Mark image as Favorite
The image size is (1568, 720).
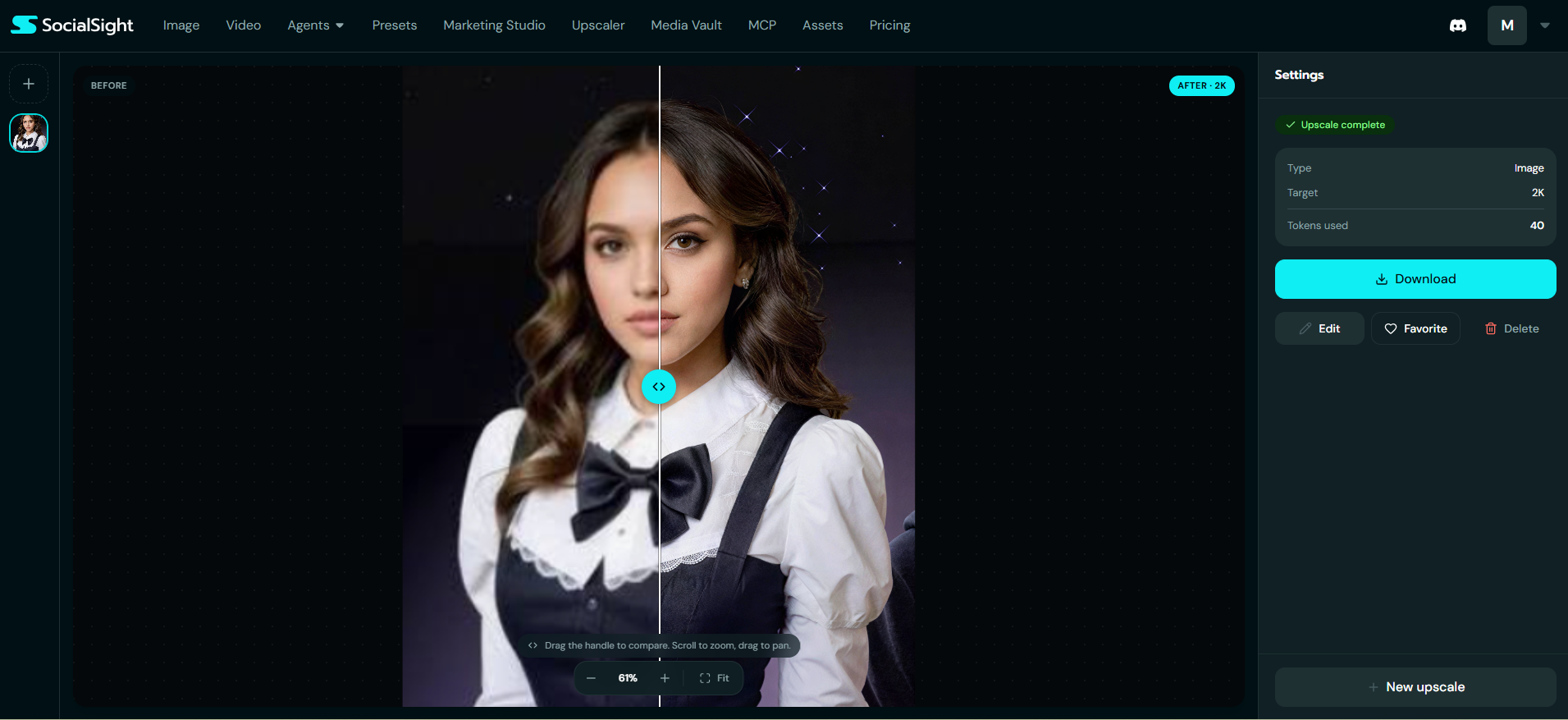point(1415,328)
